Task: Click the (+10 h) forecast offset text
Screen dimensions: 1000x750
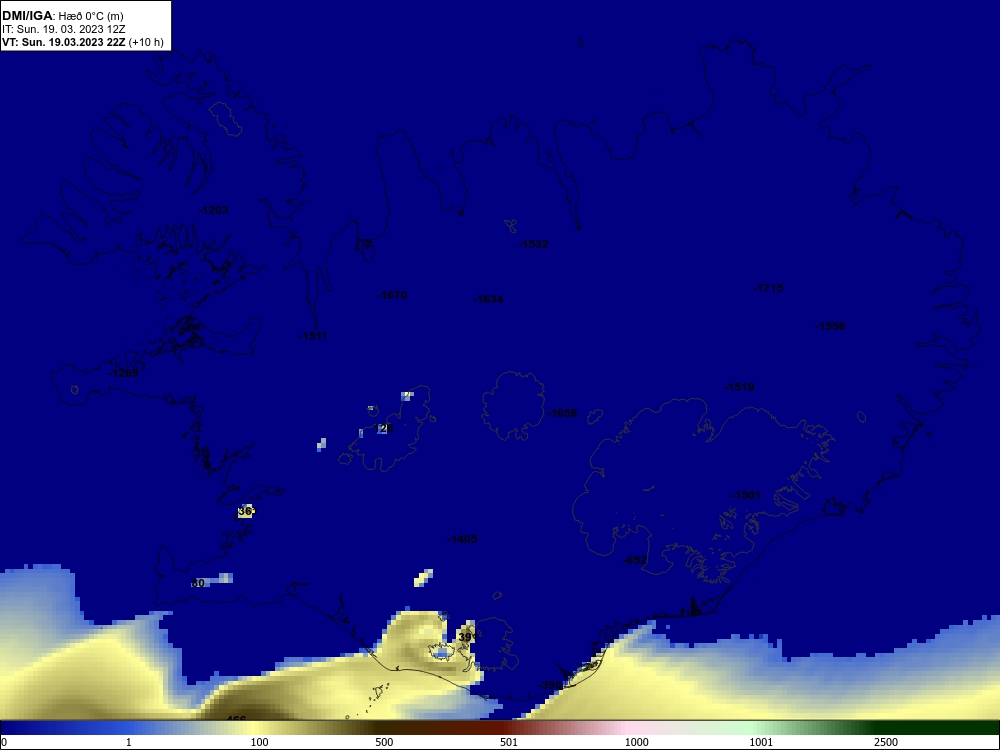Action: (146, 42)
